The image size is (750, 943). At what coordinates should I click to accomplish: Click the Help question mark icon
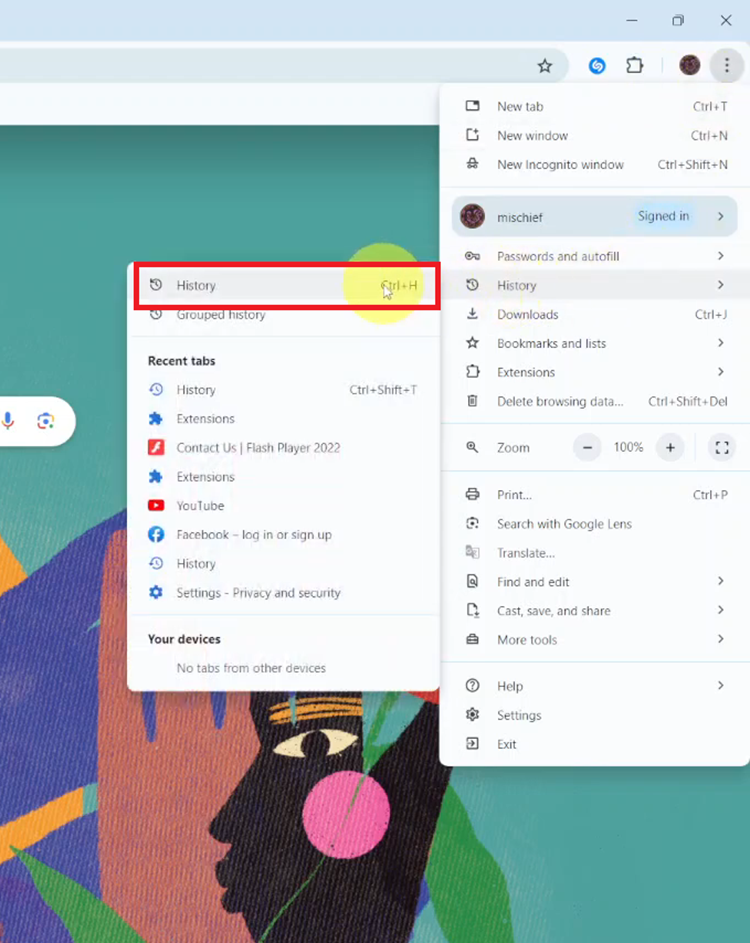pyautogui.click(x=473, y=685)
